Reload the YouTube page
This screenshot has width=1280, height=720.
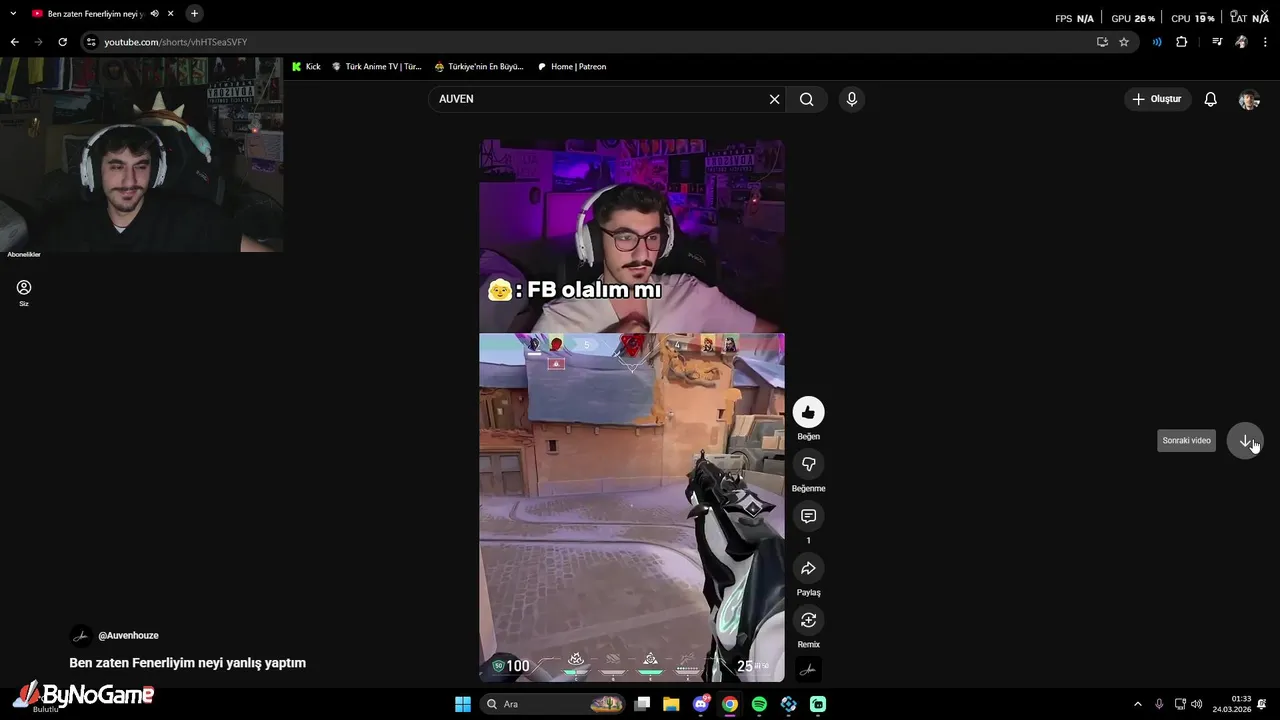pos(62,42)
